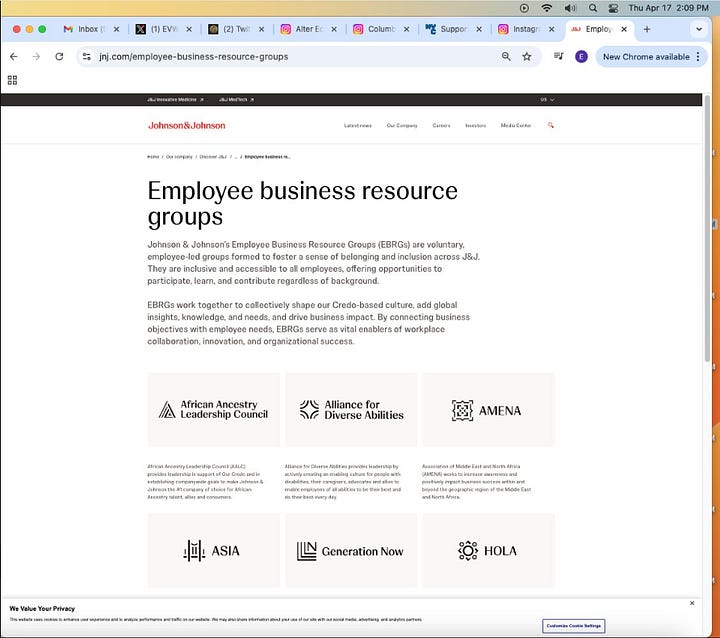Open Alliance for Diverse Abilities card
This screenshot has width=720, height=638.
pos(351,410)
